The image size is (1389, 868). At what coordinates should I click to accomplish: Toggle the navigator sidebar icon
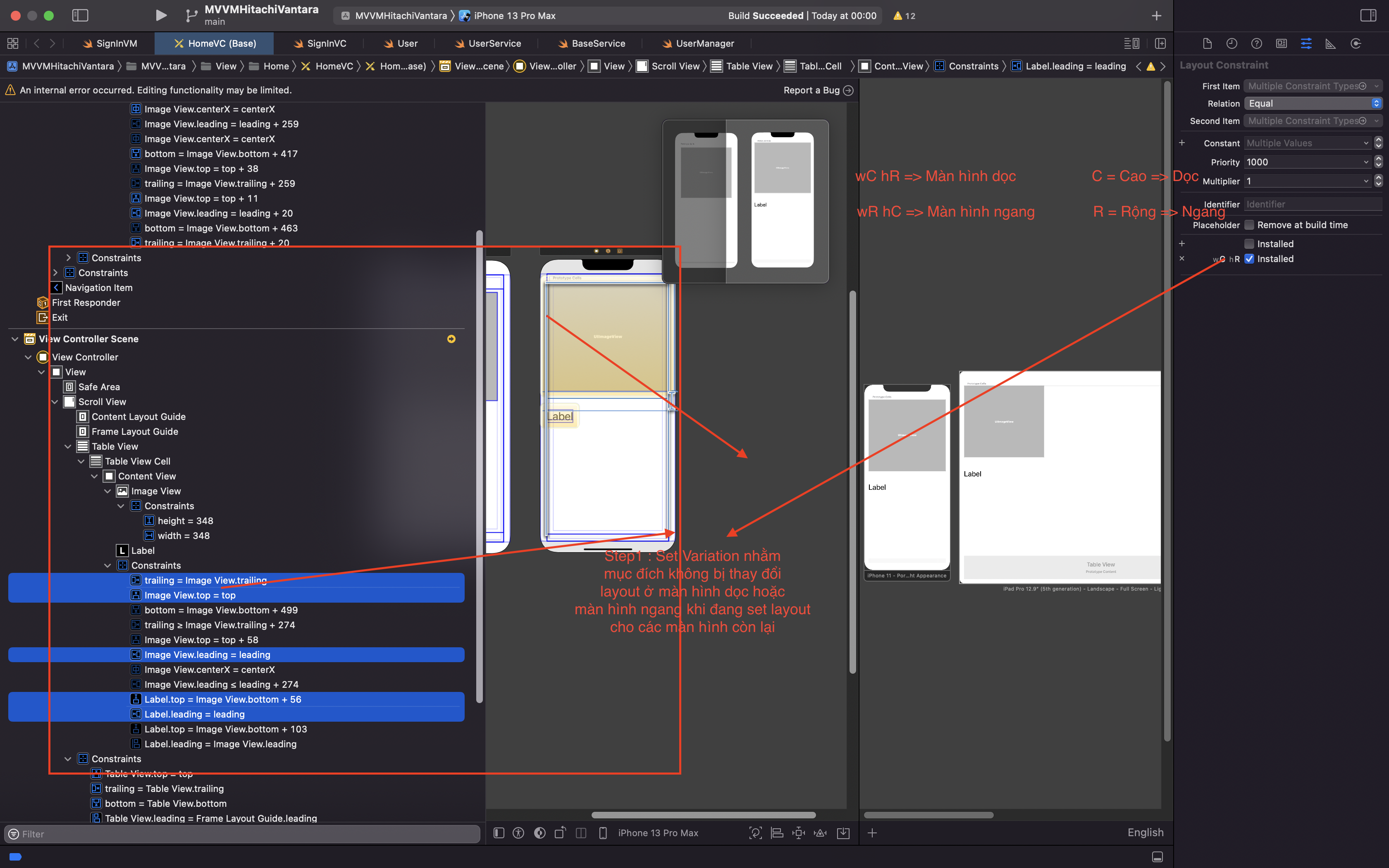coord(80,16)
